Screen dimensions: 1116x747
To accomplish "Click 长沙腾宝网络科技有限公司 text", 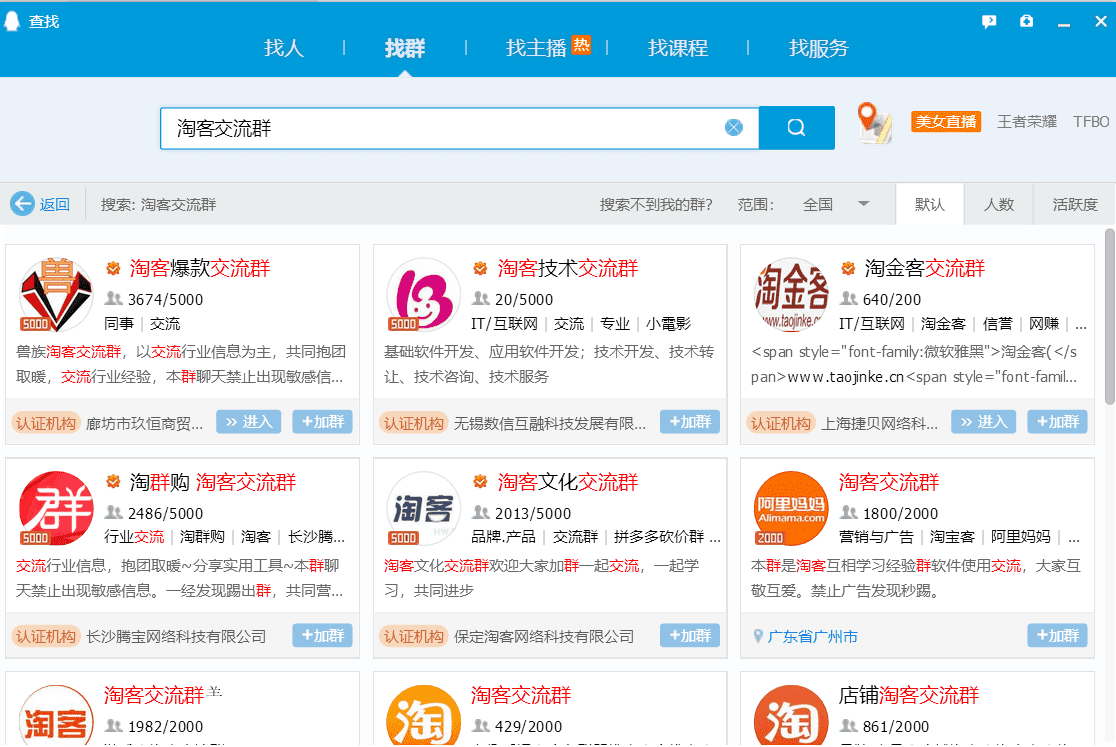I will pos(176,637).
